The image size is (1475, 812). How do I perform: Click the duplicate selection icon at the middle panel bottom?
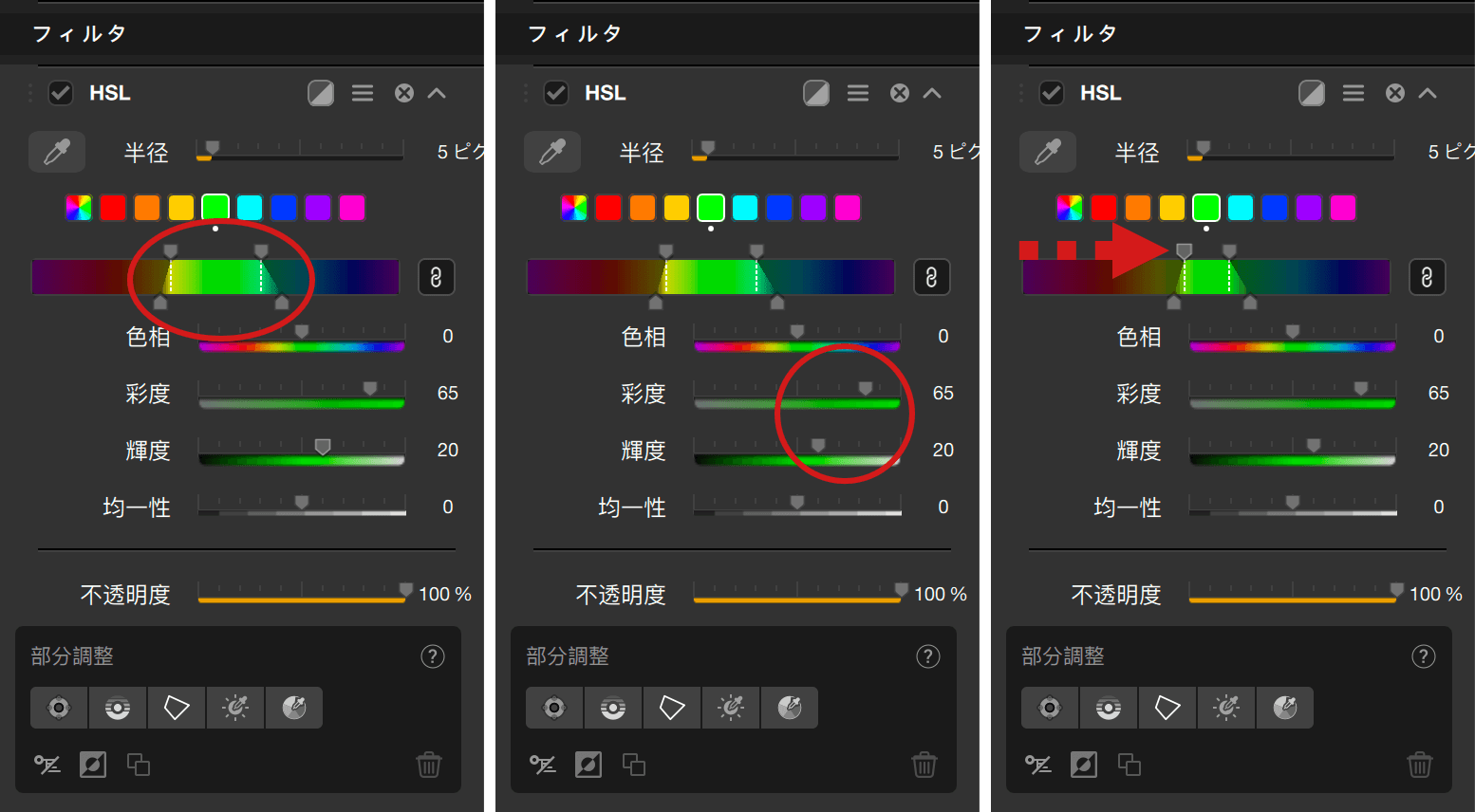click(x=634, y=765)
